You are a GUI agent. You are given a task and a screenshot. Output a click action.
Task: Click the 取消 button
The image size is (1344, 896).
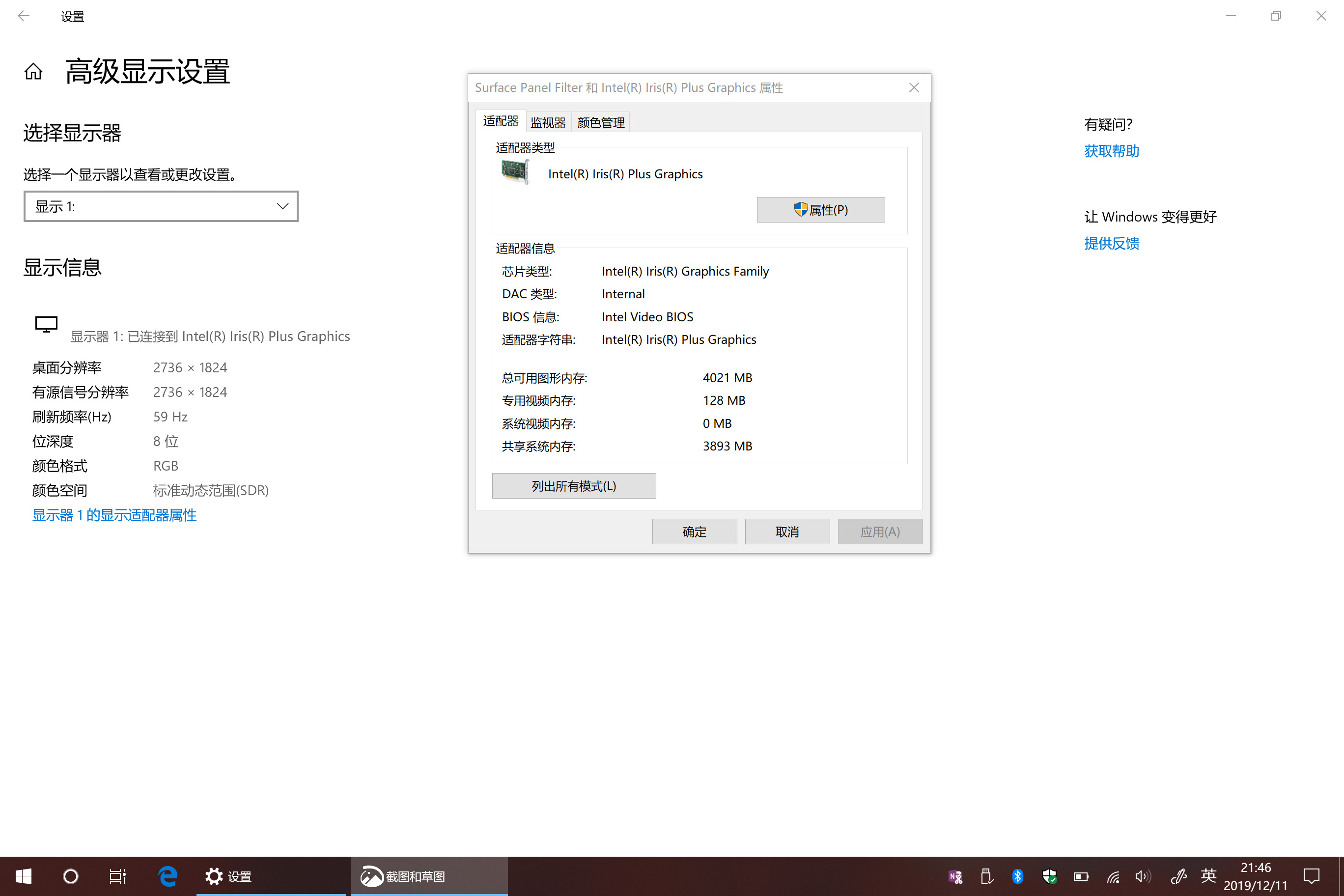point(787,532)
